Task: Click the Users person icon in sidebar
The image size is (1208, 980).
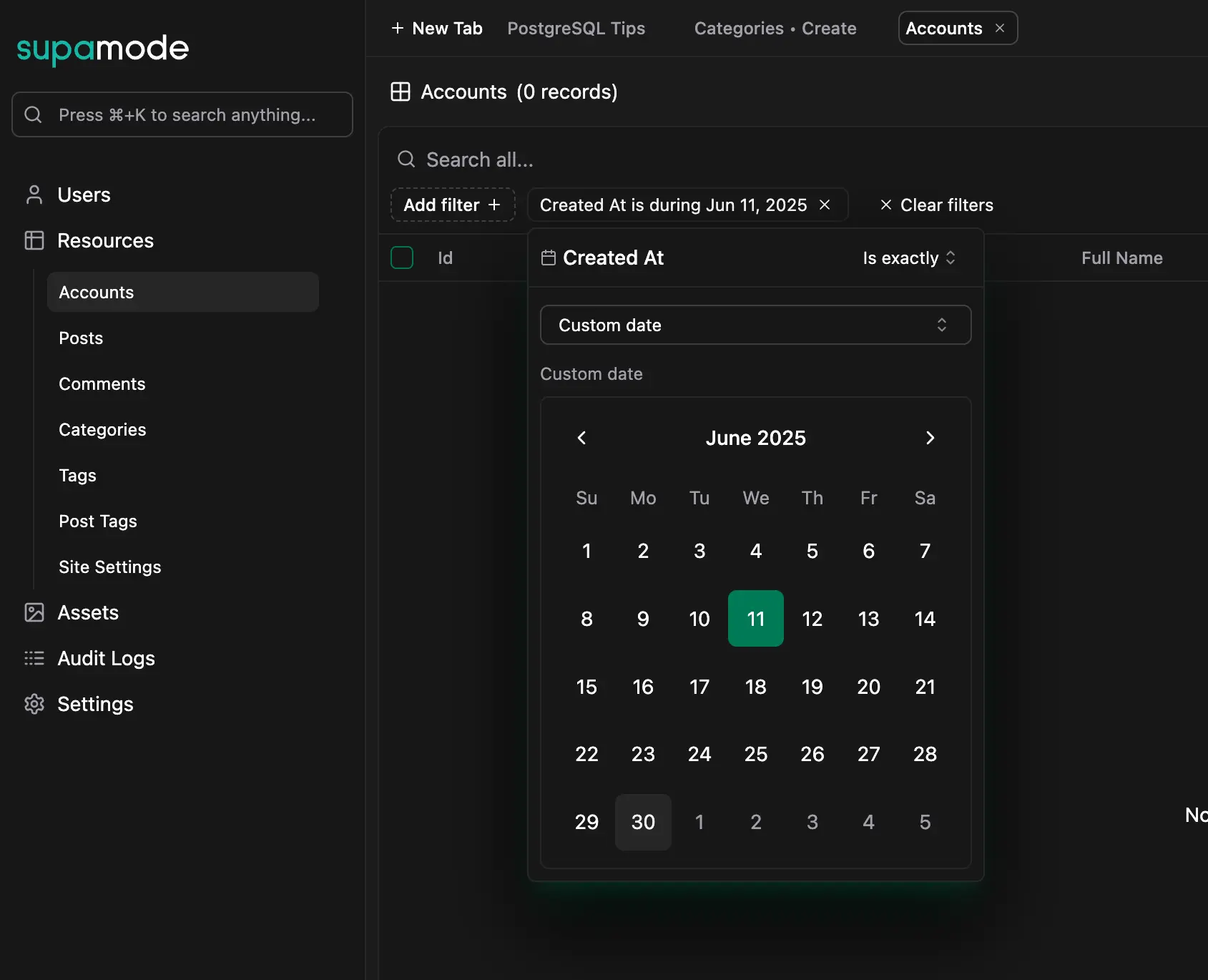Action: pyautogui.click(x=34, y=195)
